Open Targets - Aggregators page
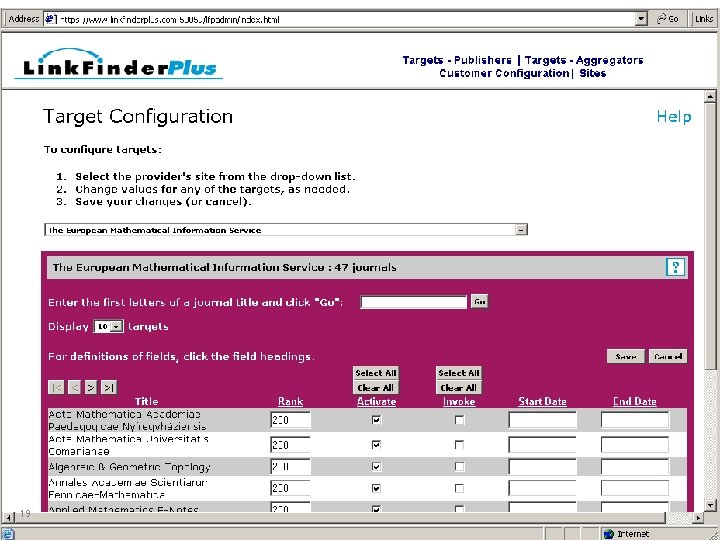720x540 pixels. 584,60
